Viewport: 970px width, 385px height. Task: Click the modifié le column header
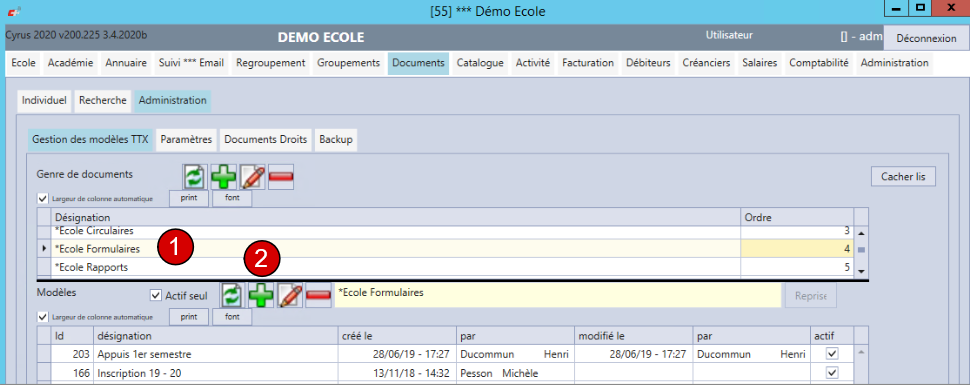pyautogui.click(x=633, y=336)
